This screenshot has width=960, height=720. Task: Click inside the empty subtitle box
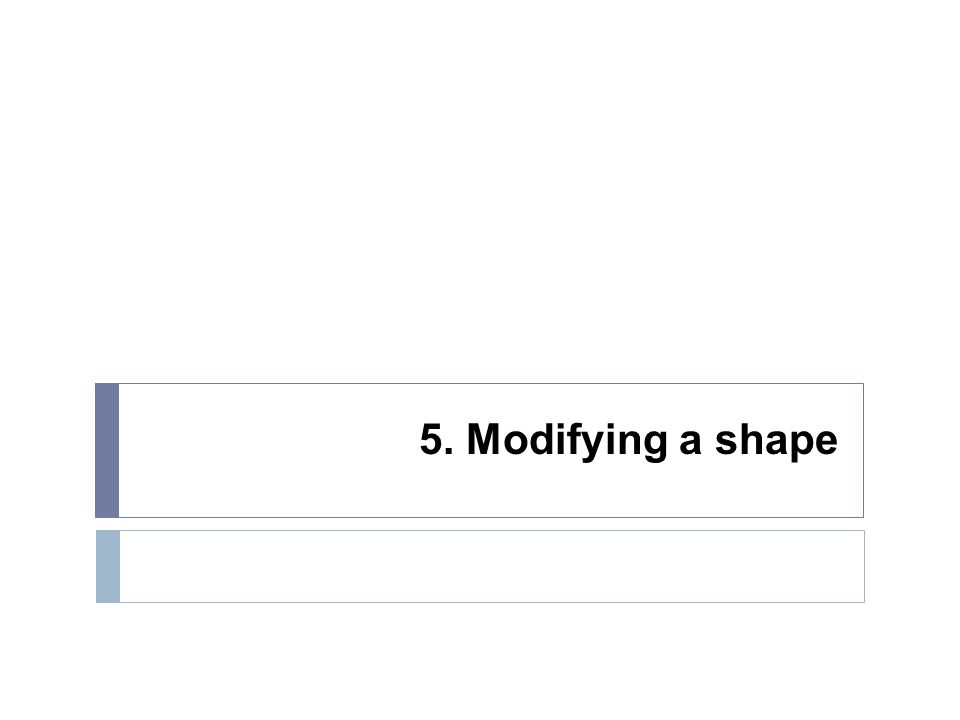click(x=492, y=566)
